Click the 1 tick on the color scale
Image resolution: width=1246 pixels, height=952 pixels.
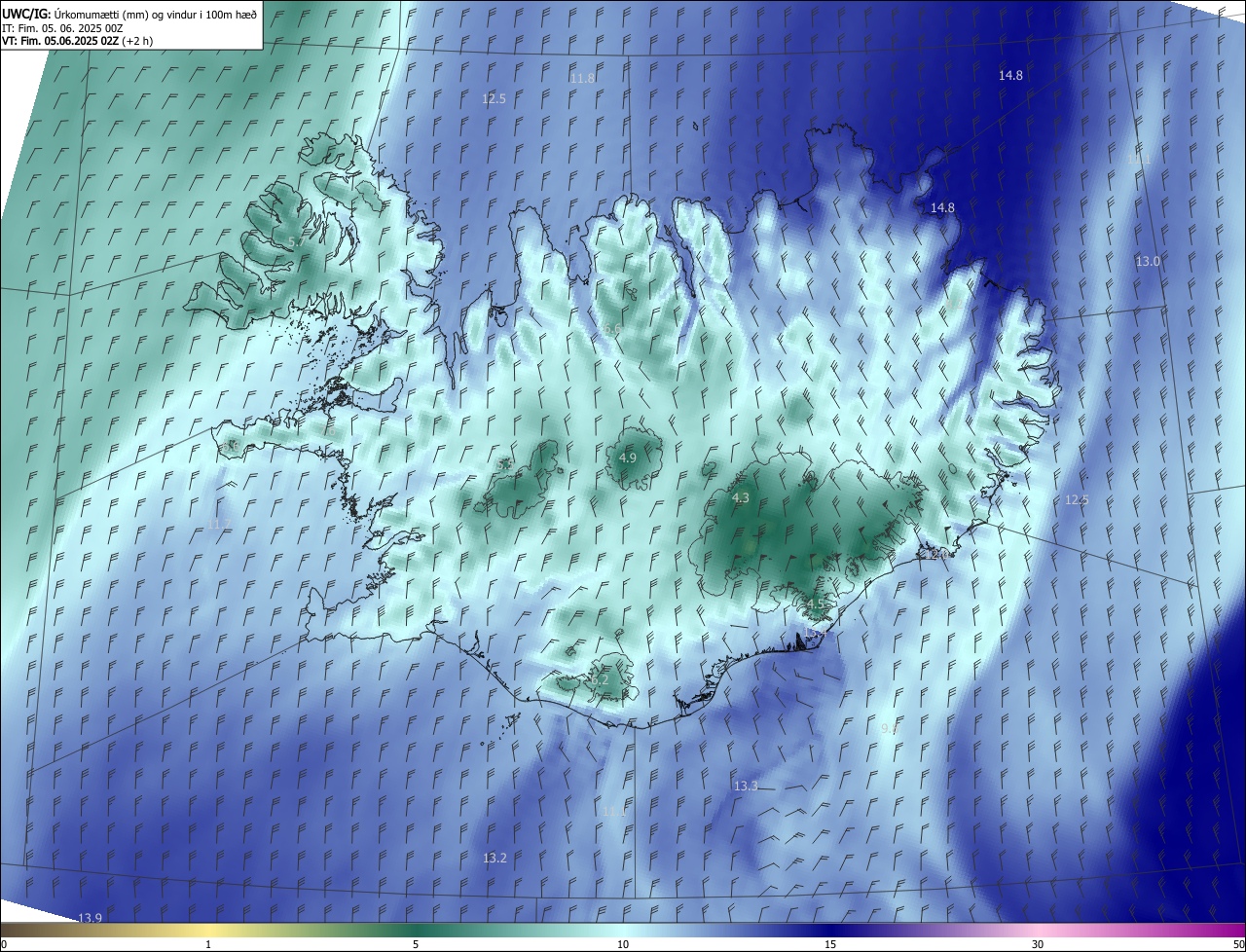208,944
